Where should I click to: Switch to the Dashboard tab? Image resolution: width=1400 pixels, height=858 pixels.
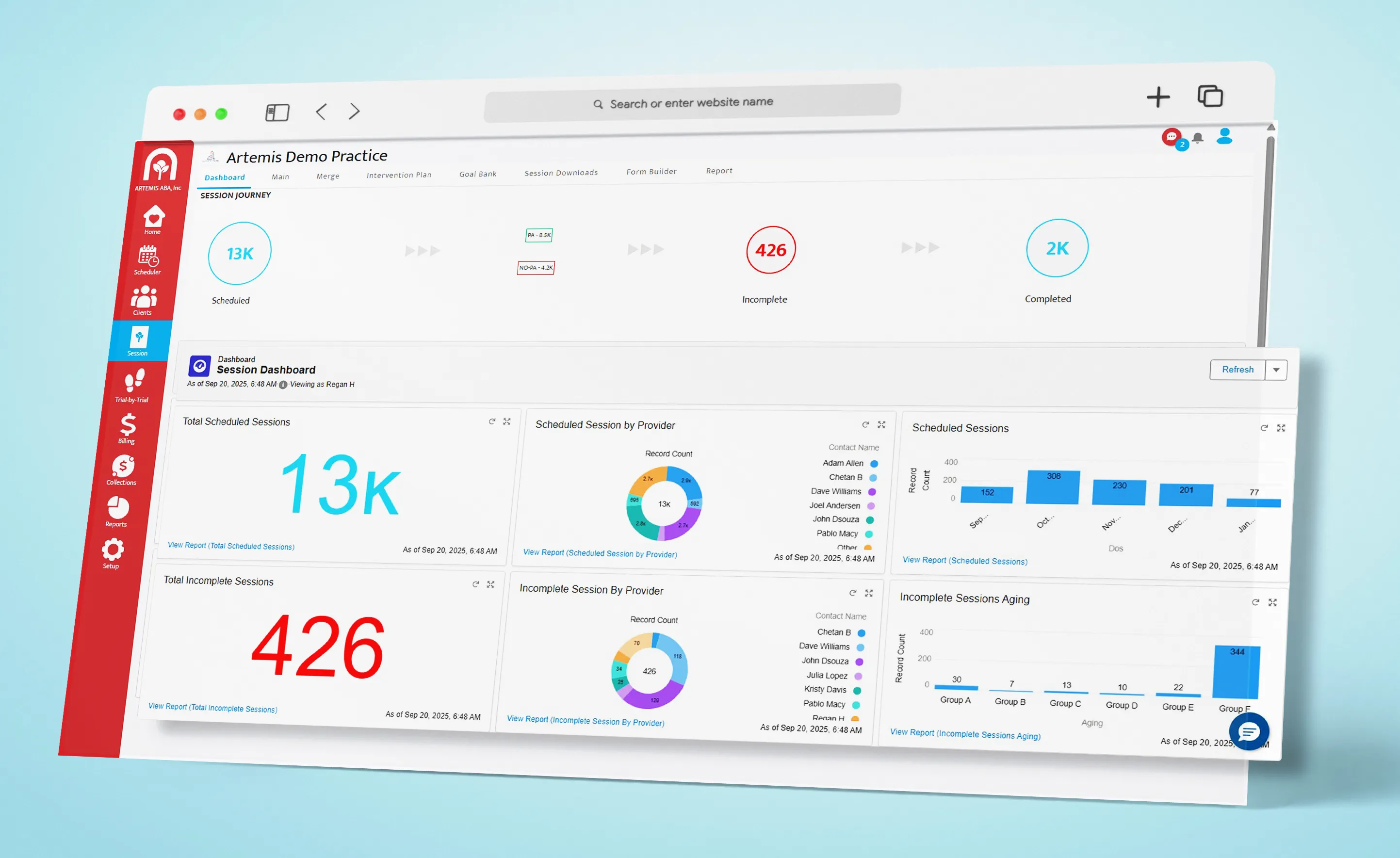225,178
